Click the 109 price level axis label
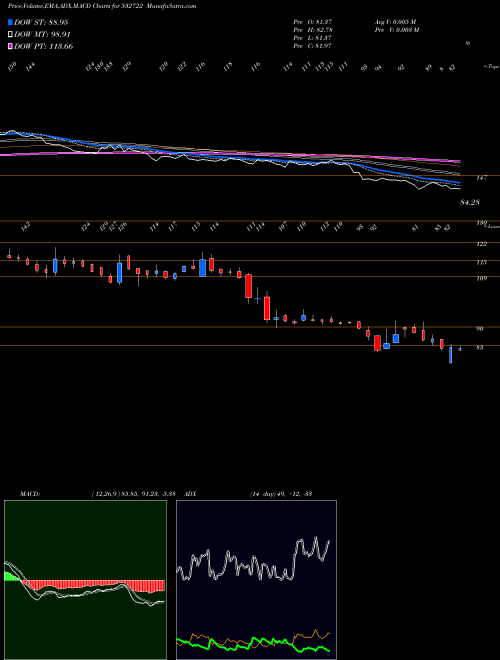This screenshot has width=500, height=660. click(481, 278)
